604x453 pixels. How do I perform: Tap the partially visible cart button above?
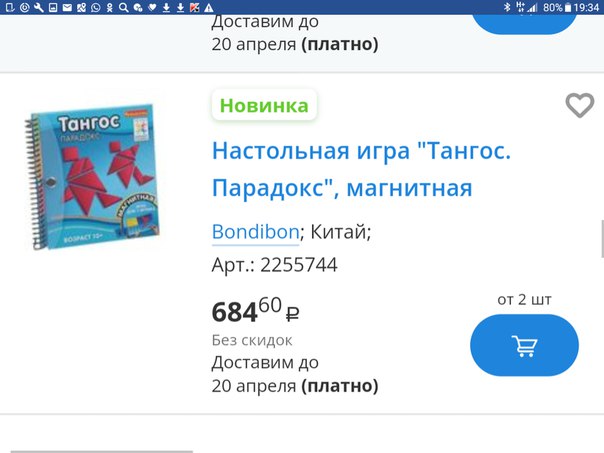coord(524,23)
